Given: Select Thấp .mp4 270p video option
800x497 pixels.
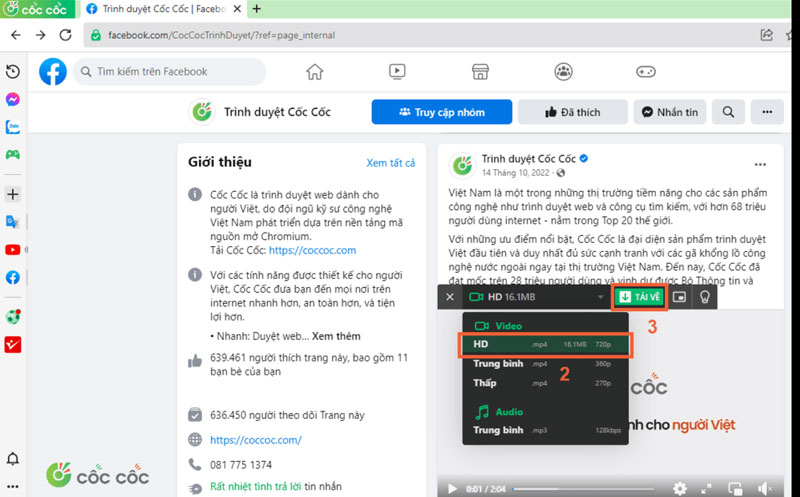Looking at the screenshot, I should (545, 383).
